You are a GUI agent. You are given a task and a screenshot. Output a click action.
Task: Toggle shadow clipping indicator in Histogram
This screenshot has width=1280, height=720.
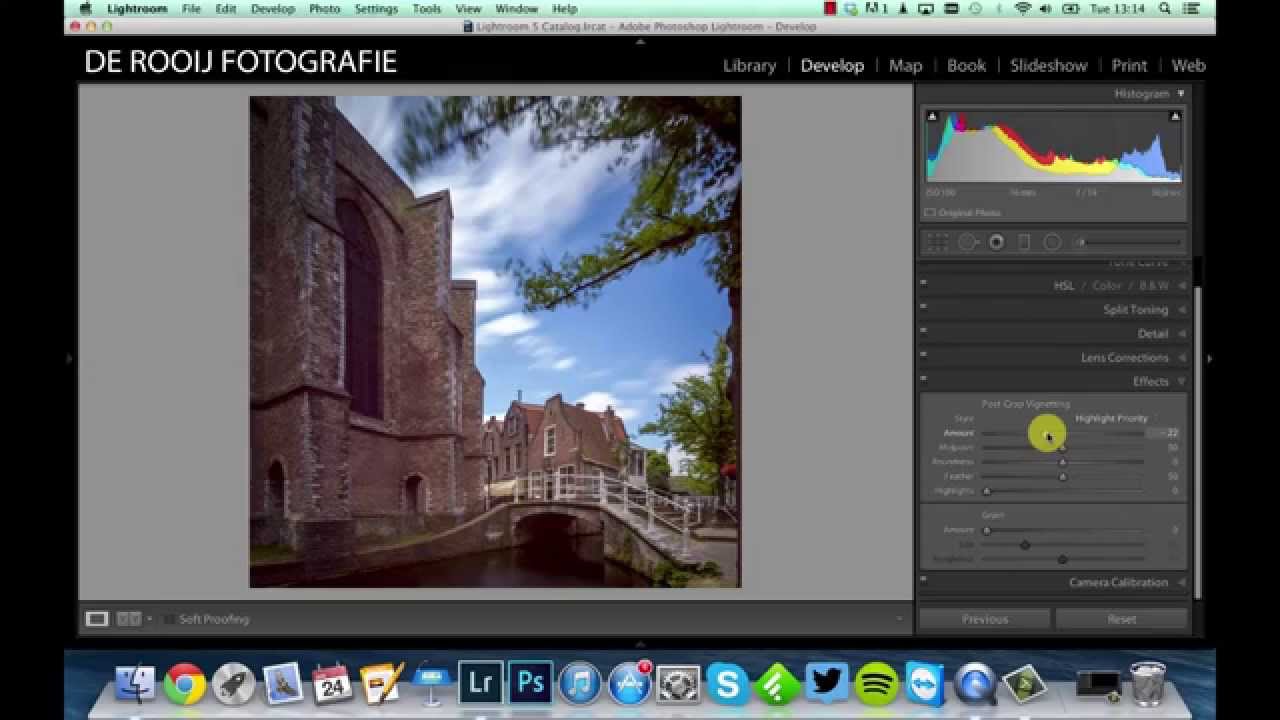pyautogui.click(x=932, y=117)
